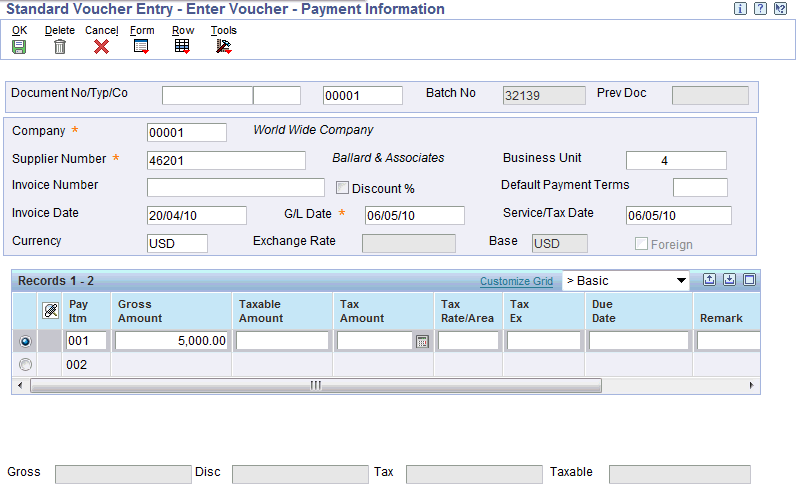Click the Base currency field USD
Image resolution: width=796 pixels, height=491 pixels.
[560, 243]
